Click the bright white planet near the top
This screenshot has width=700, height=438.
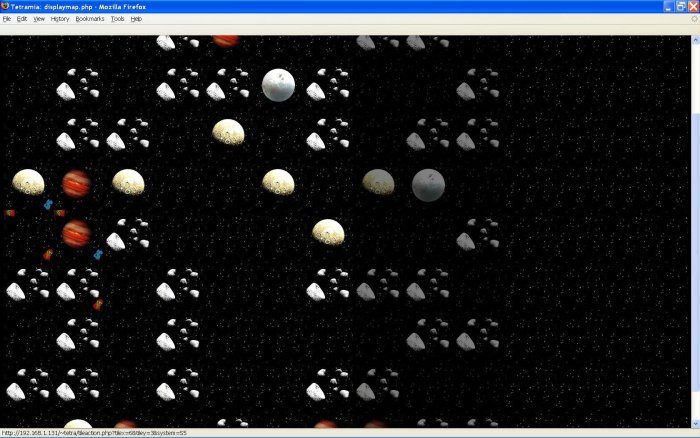[x=278, y=85]
